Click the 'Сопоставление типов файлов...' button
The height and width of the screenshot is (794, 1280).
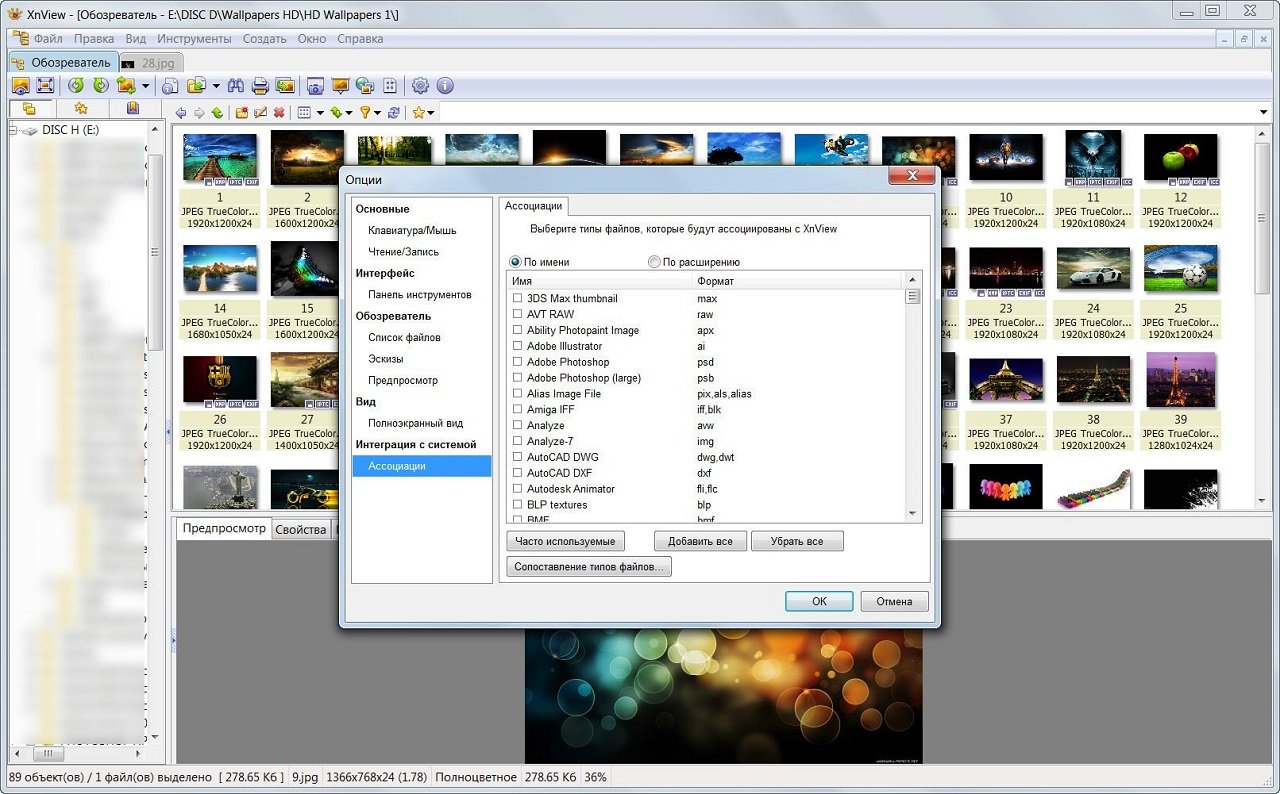tap(589, 567)
